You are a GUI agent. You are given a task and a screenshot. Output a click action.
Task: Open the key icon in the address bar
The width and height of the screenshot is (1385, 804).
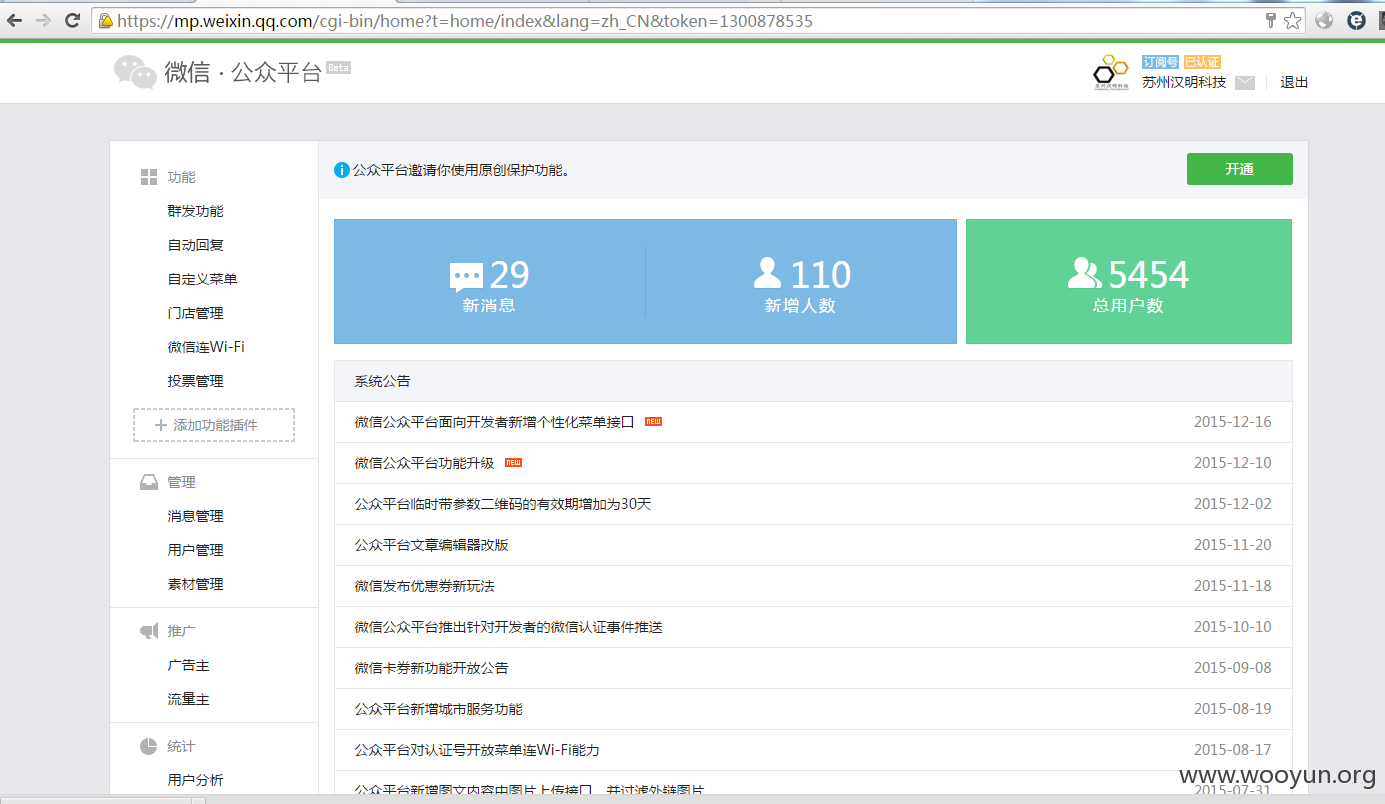coord(1270,20)
